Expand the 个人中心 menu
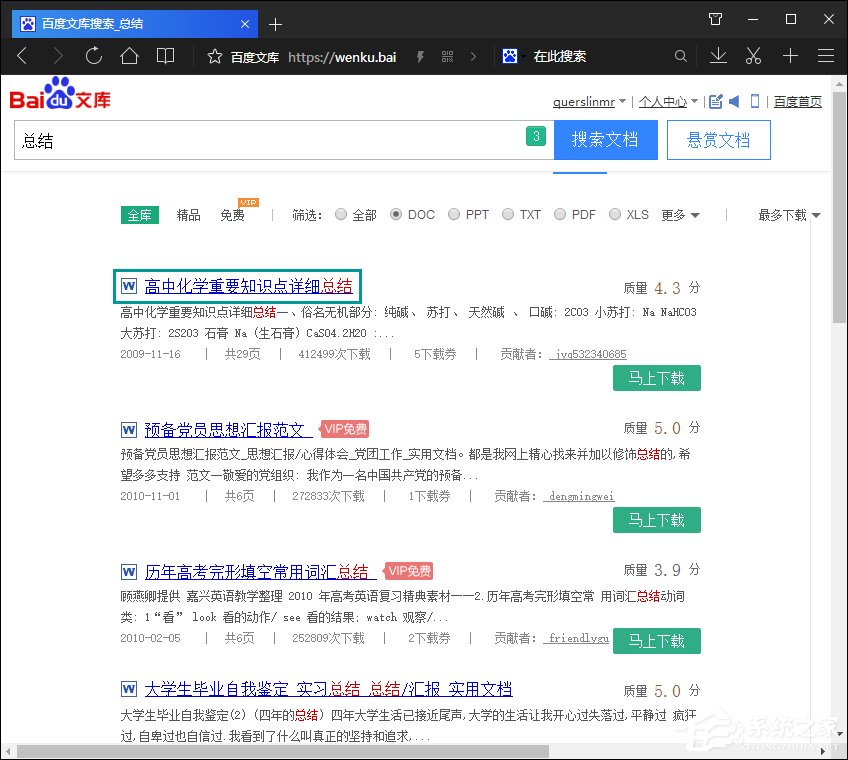Image resolution: width=848 pixels, height=760 pixels. [x=668, y=101]
